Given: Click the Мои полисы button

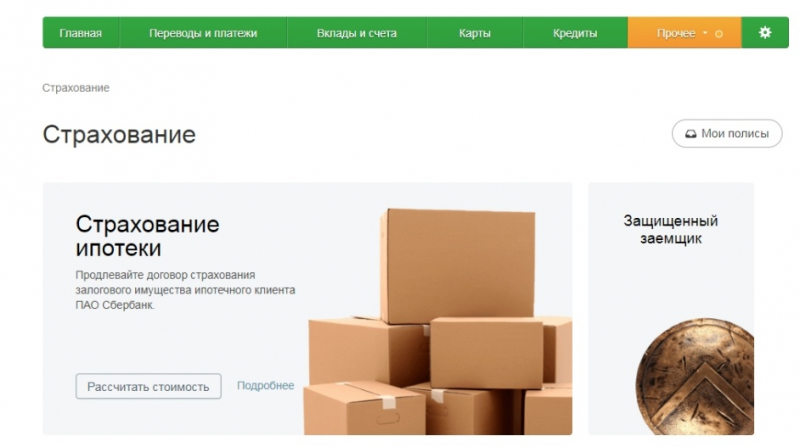Looking at the screenshot, I should tap(727, 134).
